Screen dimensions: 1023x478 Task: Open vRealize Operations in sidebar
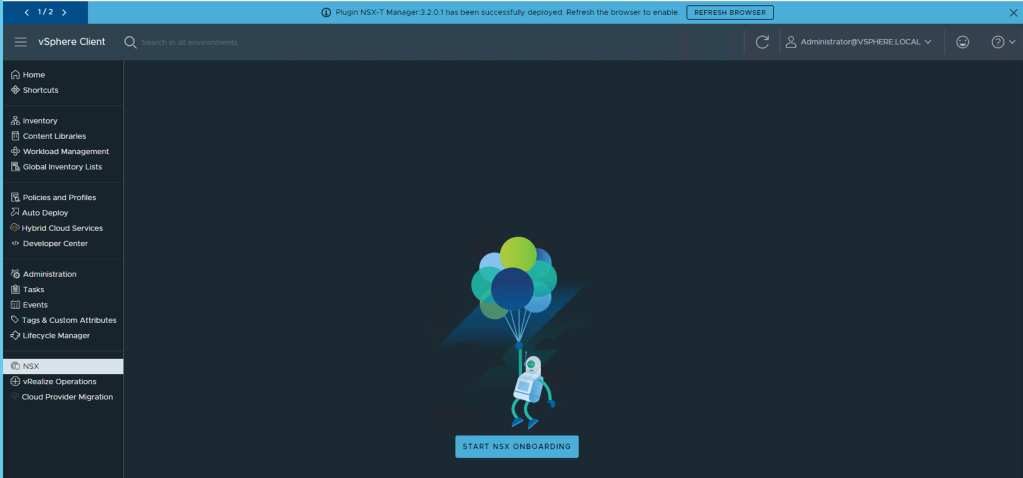pyautogui.click(x=59, y=382)
